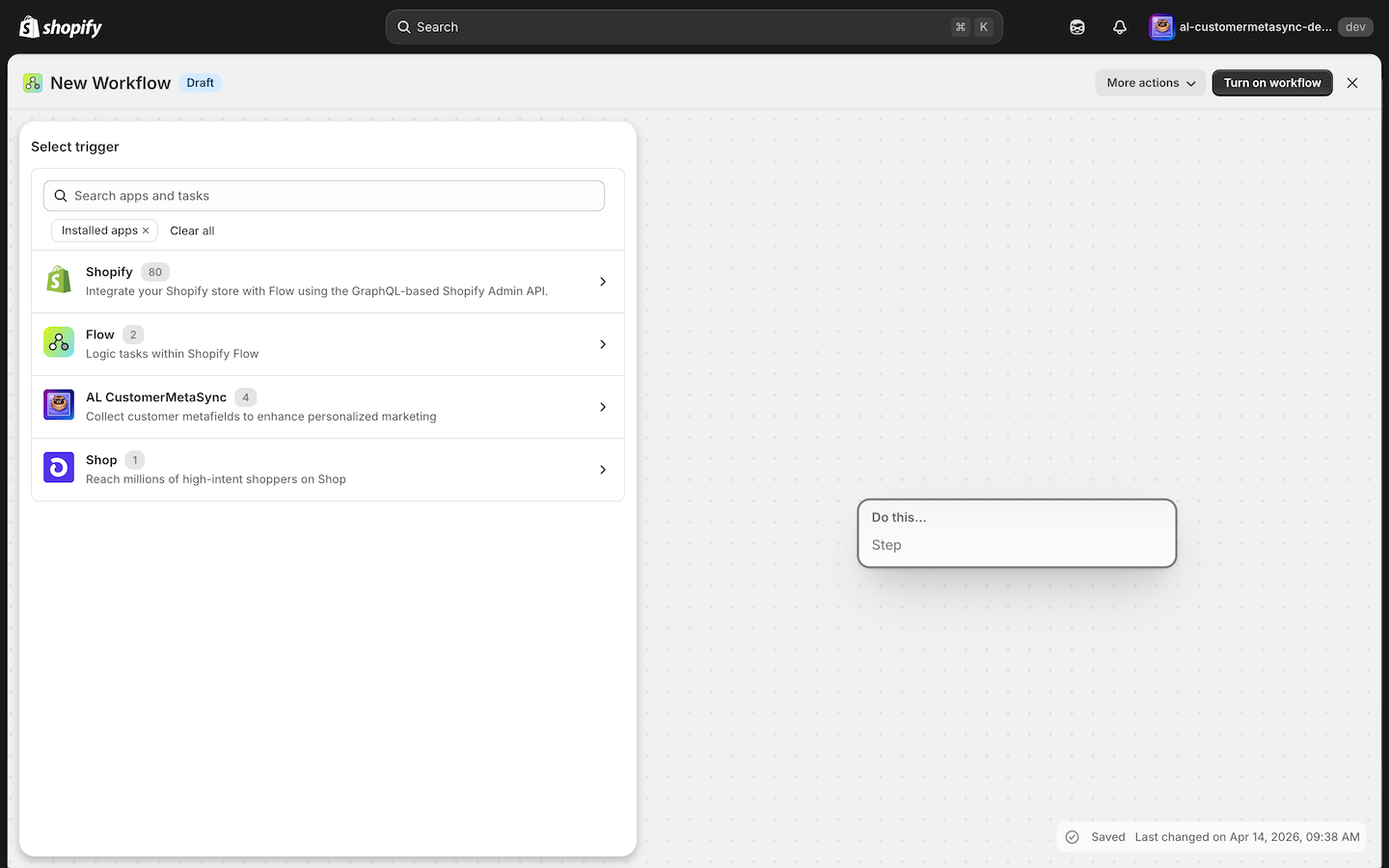Click the Flow trigger count 2 badge
1389x868 pixels.
tap(133, 335)
